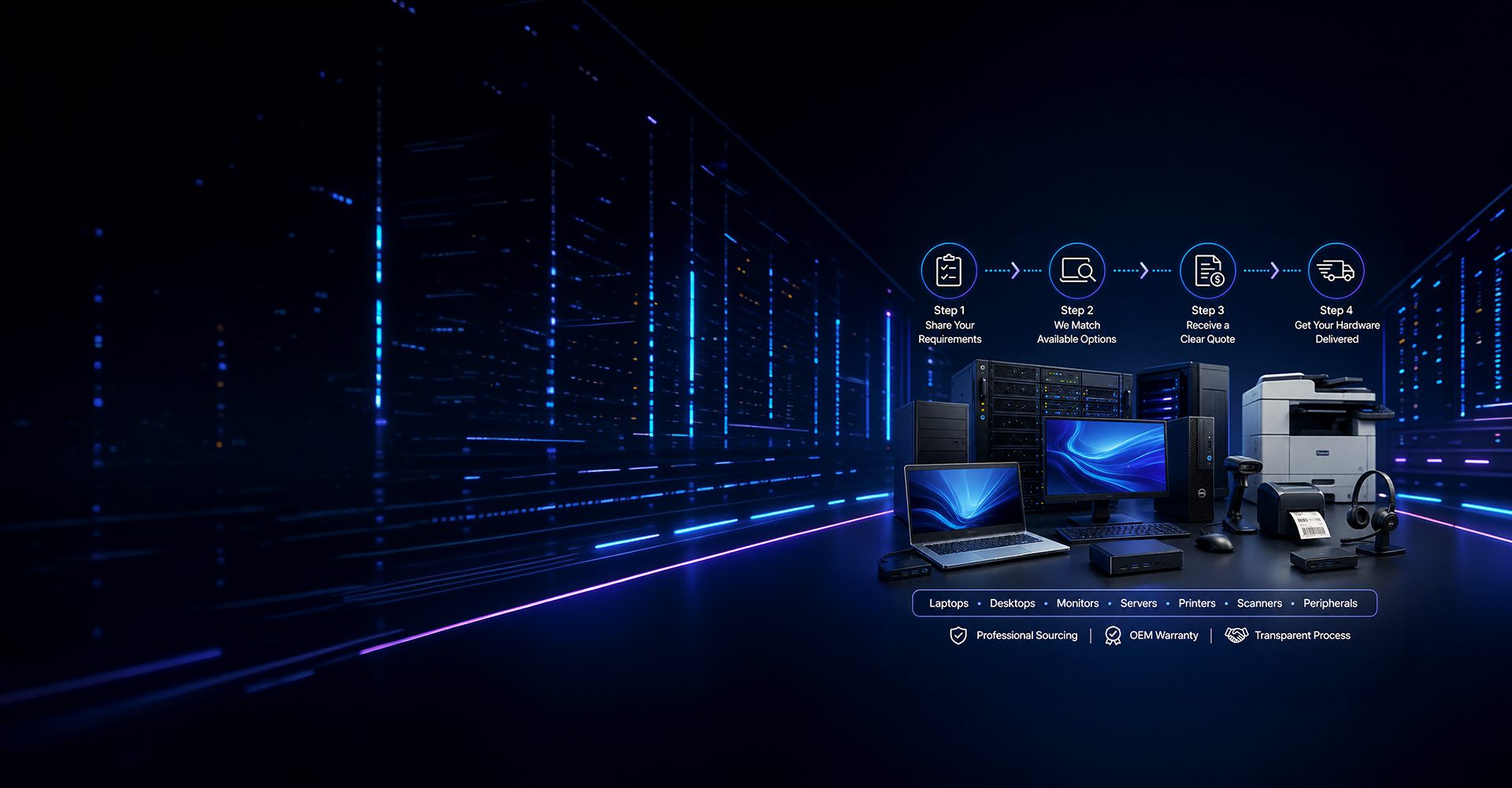Click the 'We Match Available Options' text

tap(1077, 332)
